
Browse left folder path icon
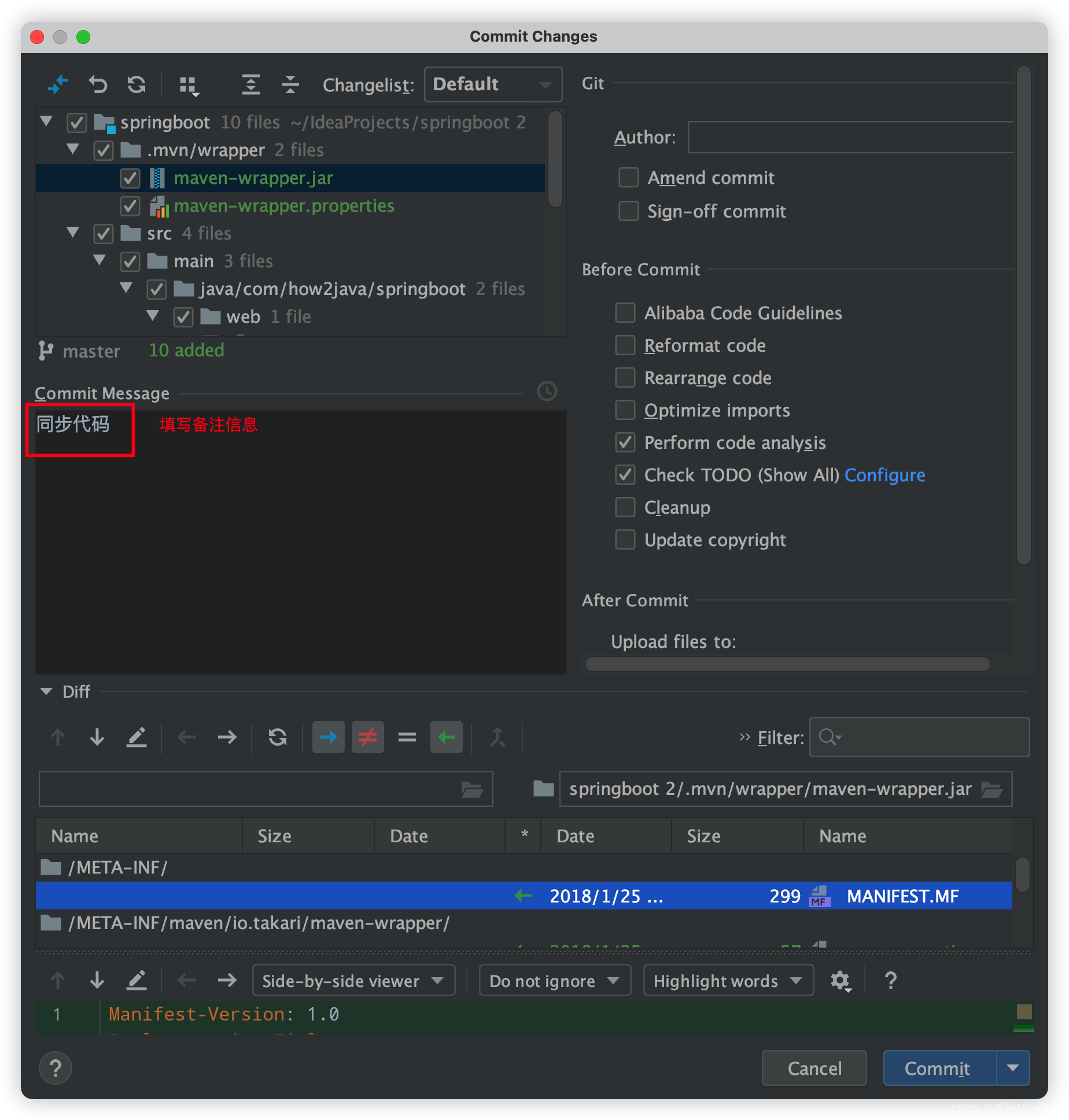(472, 789)
